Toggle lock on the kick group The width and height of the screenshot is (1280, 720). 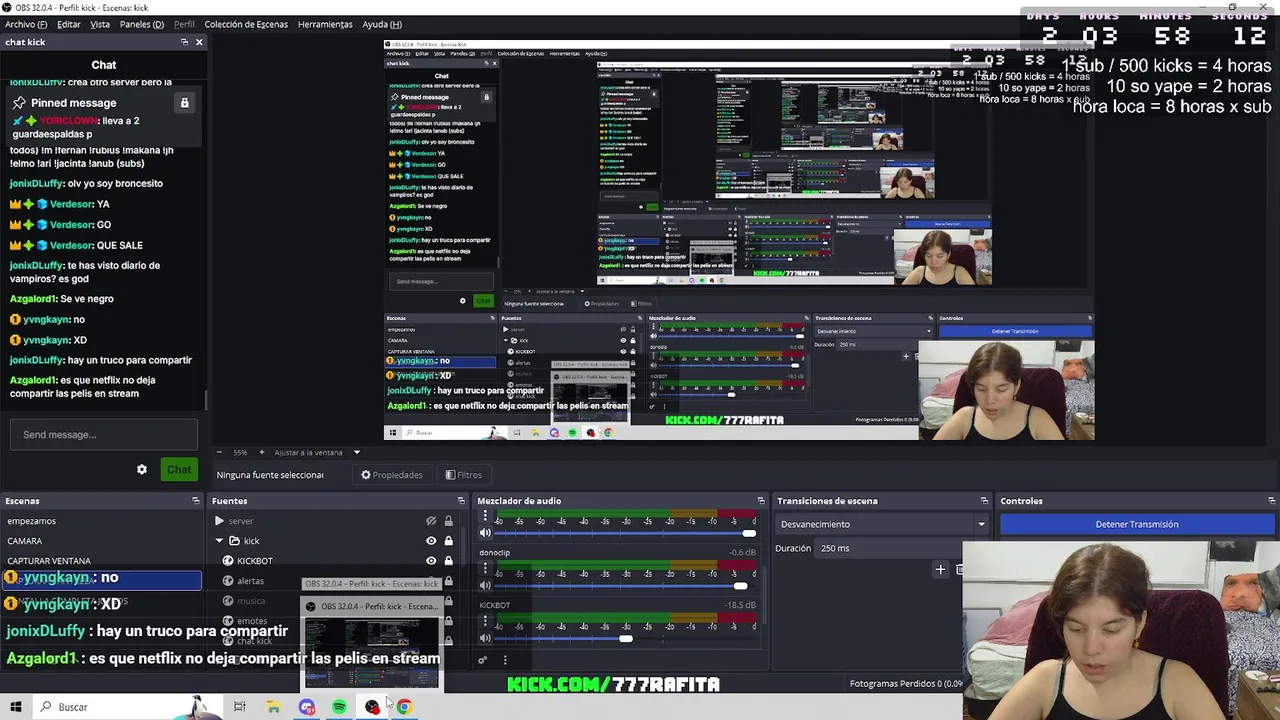click(x=448, y=541)
